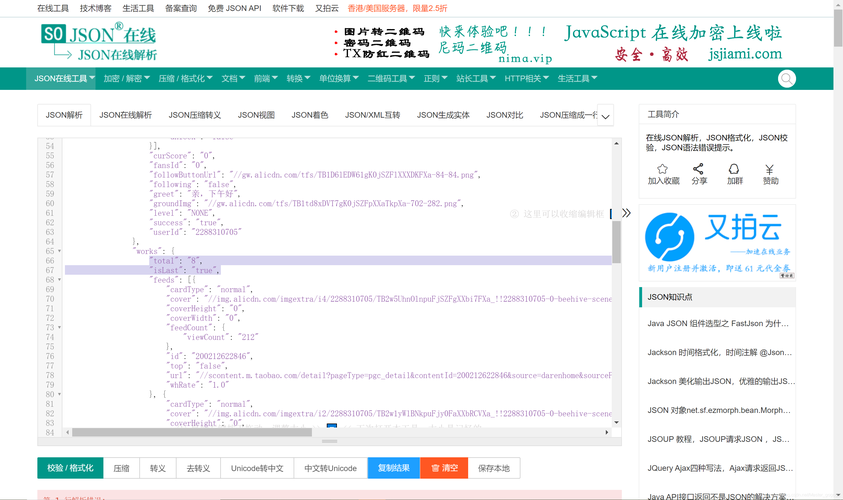Switch to the JSON视图 tab
Image resolution: width=843 pixels, height=500 pixels.
(x=256, y=115)
